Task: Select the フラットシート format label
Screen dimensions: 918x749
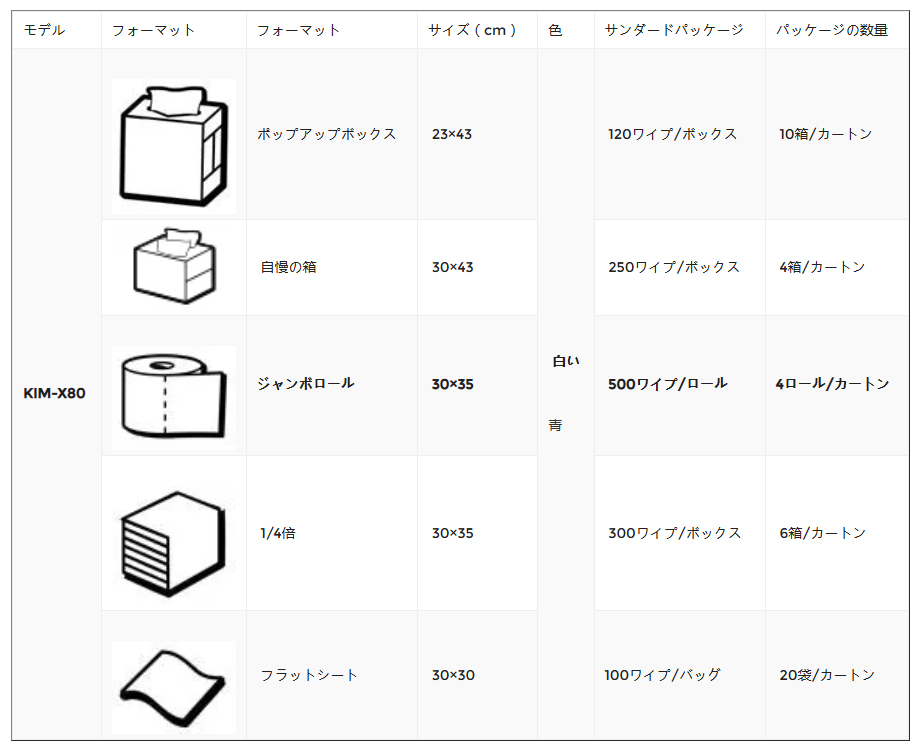Action: point(309,675)
